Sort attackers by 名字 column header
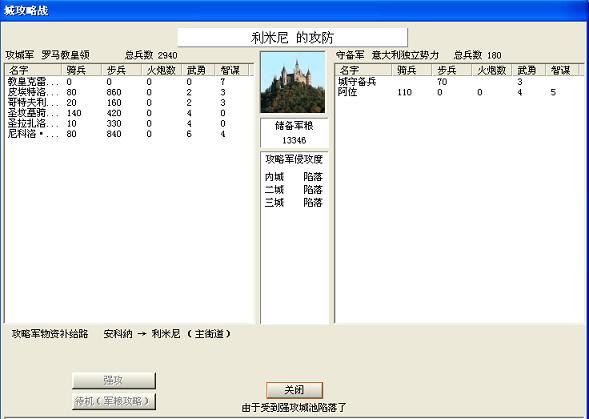This screenshot has width=589, height=419. 33,70
